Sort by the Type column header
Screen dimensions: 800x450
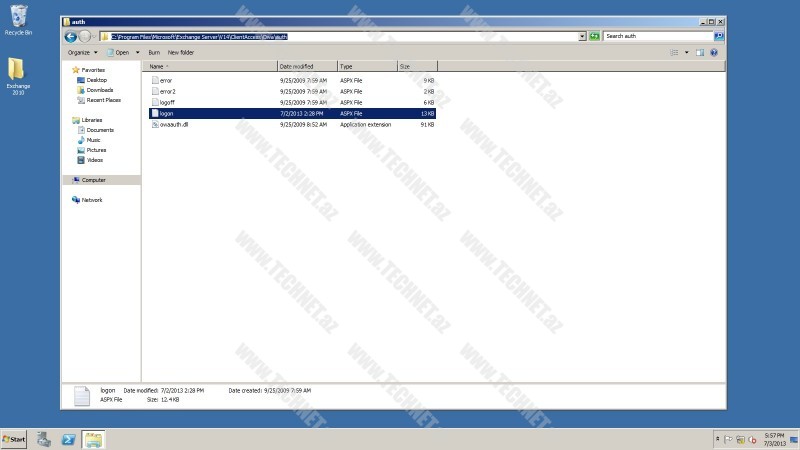pyautogui.click(x=367, y=66)
